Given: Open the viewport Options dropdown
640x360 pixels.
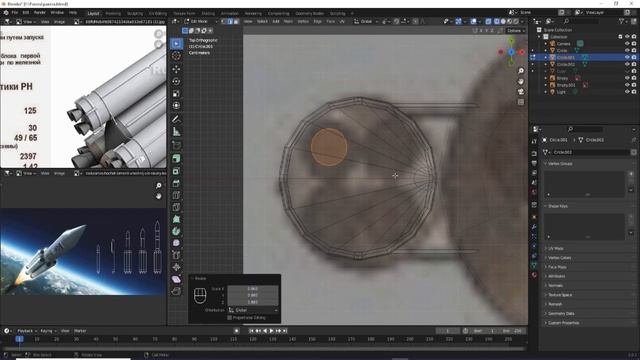Looking at the screenshot, I should point(516,31).
